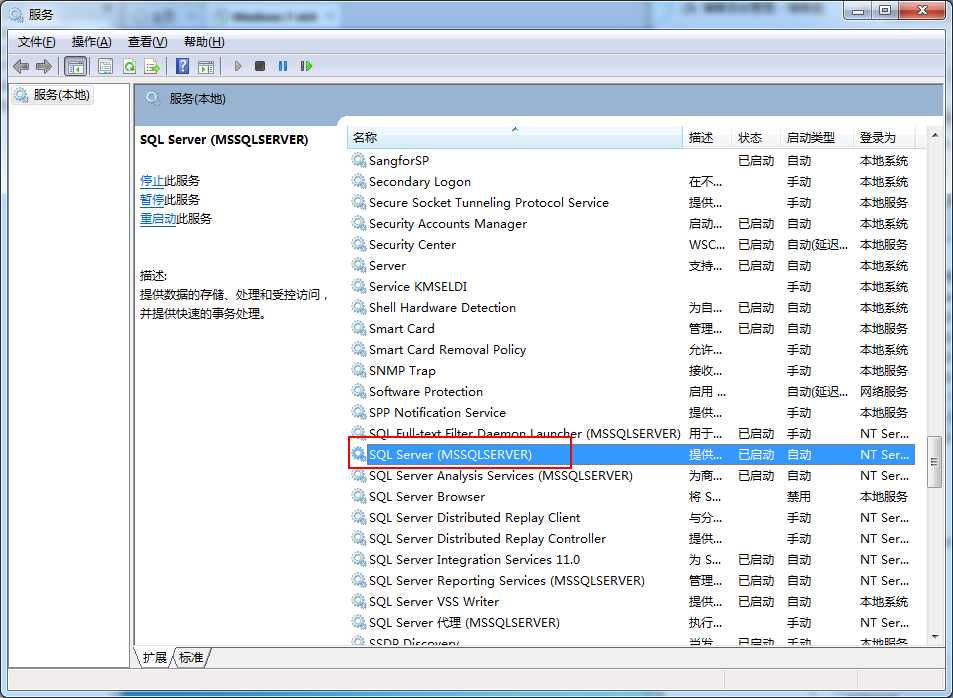Select the SQL Server (MSSQLSERVER) row
Screen dimensions: 953x698
click(631, 454)
